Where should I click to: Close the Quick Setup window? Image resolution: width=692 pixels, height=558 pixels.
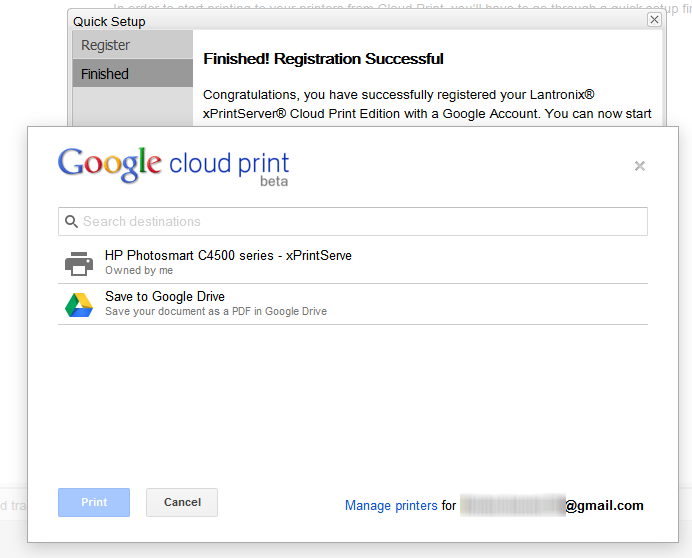(654, 19)
